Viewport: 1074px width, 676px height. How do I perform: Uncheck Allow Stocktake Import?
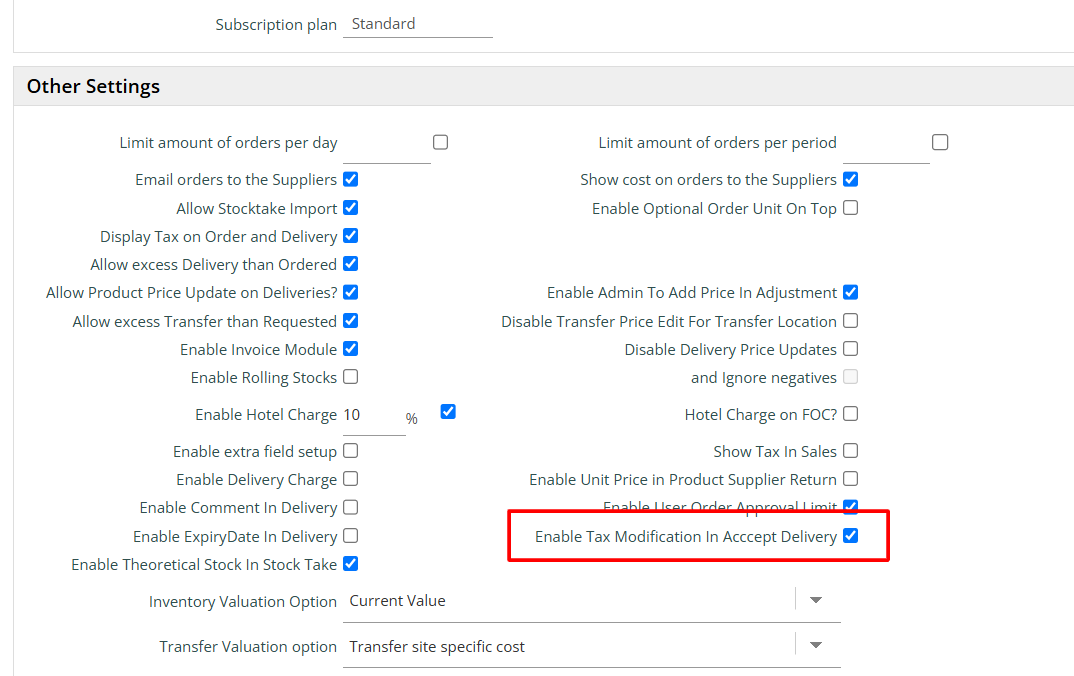click(350, 208)
